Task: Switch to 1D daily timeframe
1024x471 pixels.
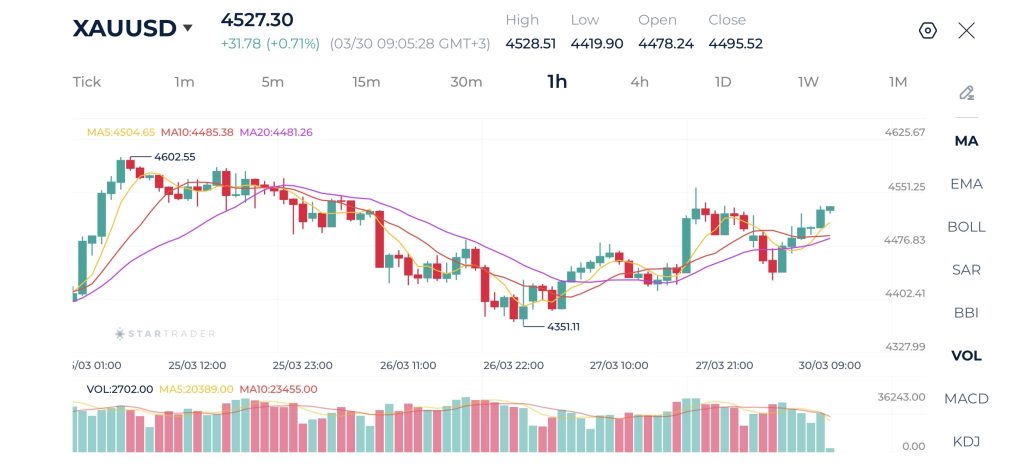Action: coord(723,82)
